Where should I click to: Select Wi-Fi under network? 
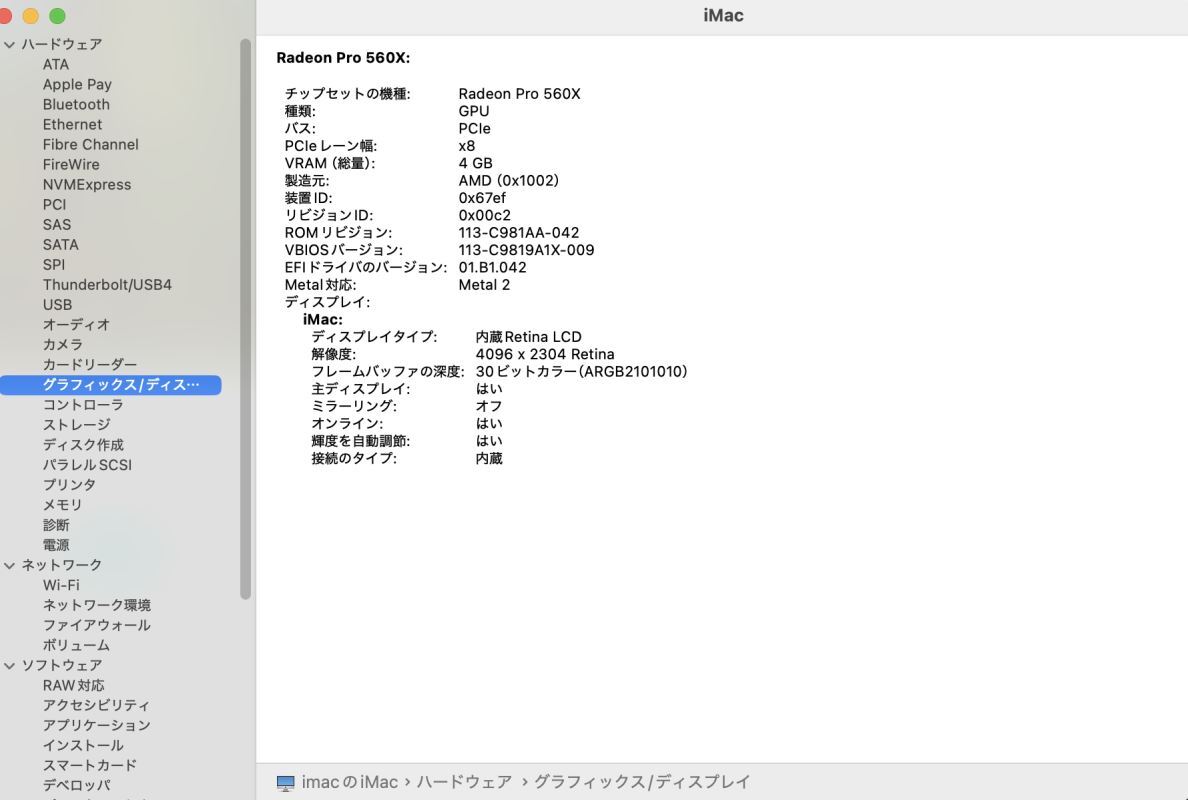pyautogui.click(x=61, y=585)
